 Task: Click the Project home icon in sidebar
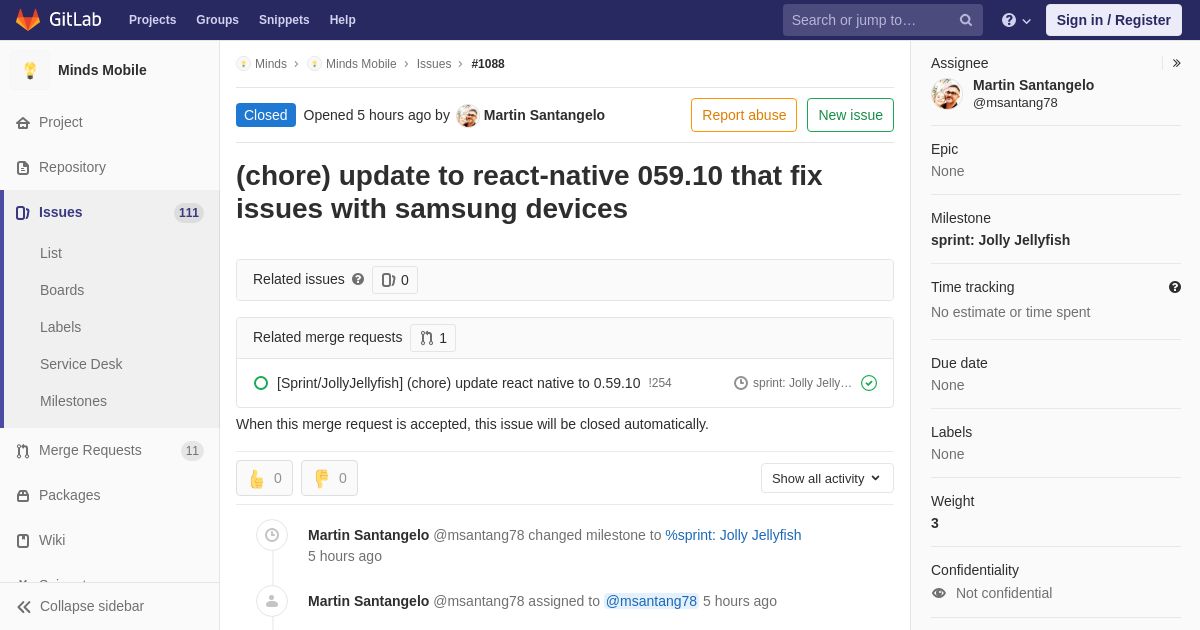pyautogui.click(x=23, y=122)
